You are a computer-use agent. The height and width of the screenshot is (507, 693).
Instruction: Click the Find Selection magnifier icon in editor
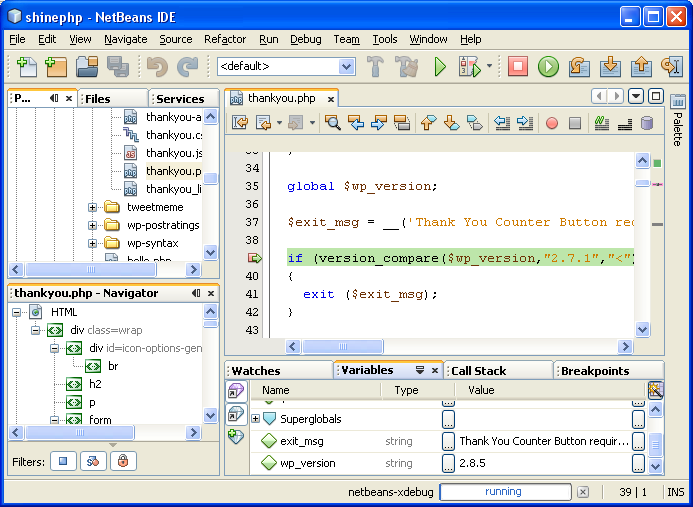332,123
